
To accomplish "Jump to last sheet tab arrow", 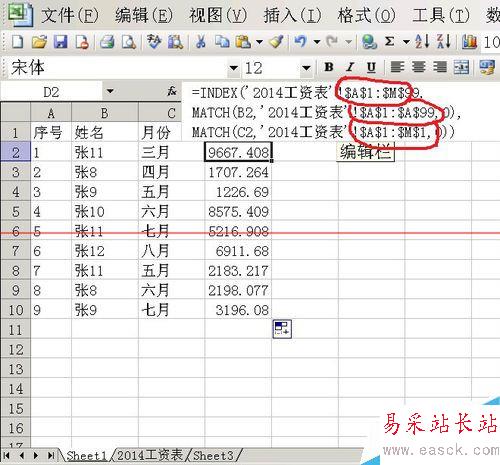I will pyautogui.click(x=51, y=455).
